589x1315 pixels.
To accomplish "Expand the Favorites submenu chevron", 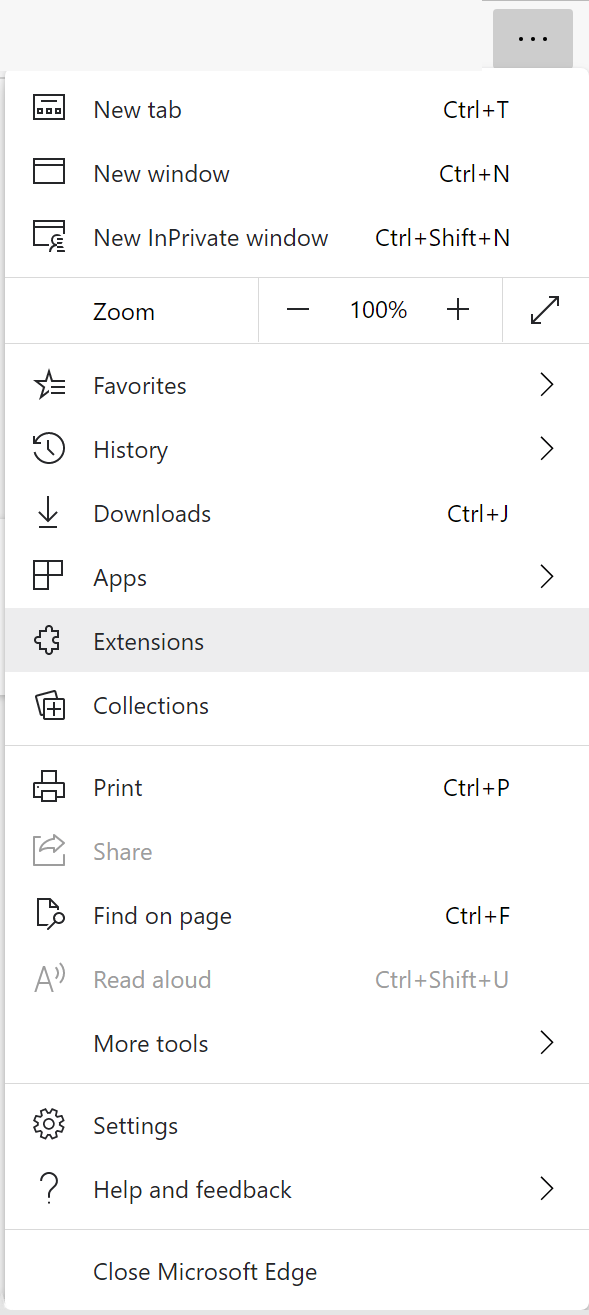I will 546,385.
